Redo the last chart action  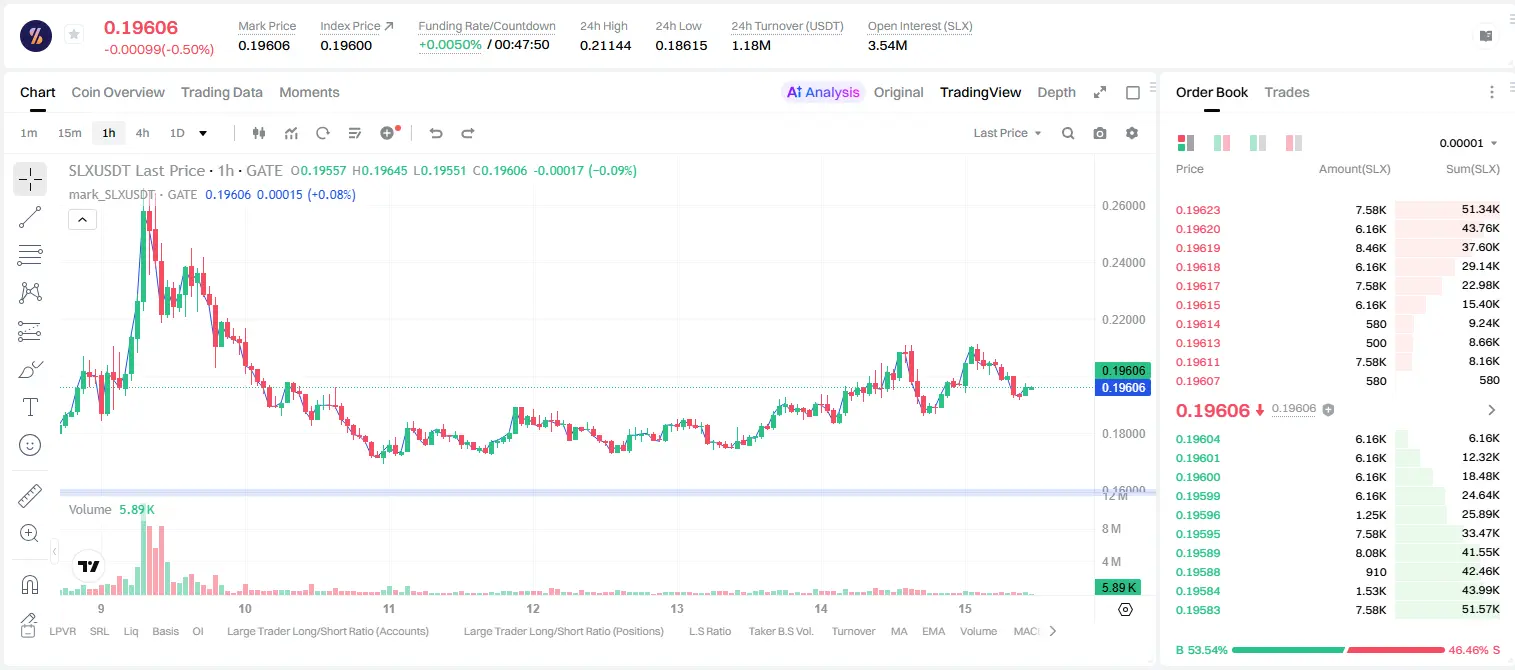click(467, 133)
